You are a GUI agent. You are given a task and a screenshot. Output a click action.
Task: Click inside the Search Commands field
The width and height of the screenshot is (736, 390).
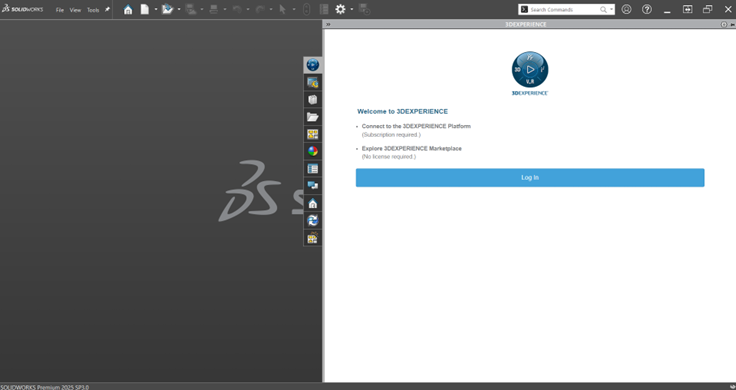tap(565, 9)
